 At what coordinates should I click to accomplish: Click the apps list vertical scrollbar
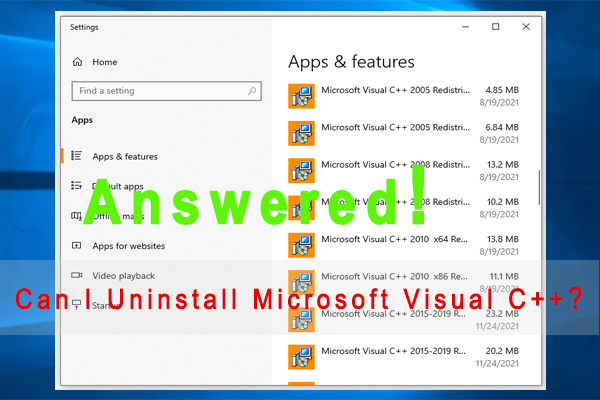(539, 188)
